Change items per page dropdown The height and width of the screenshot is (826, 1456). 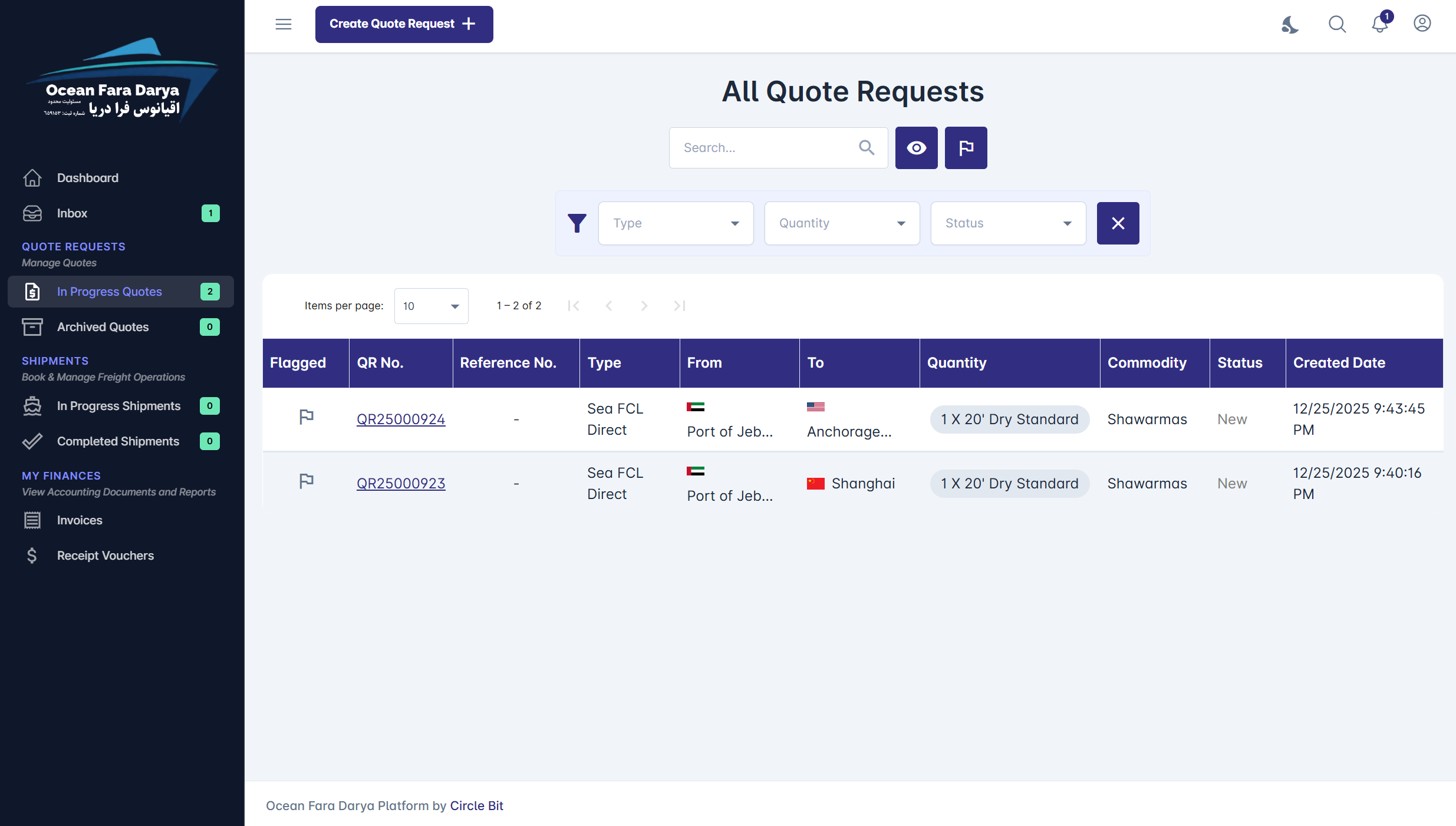[431, 306]
